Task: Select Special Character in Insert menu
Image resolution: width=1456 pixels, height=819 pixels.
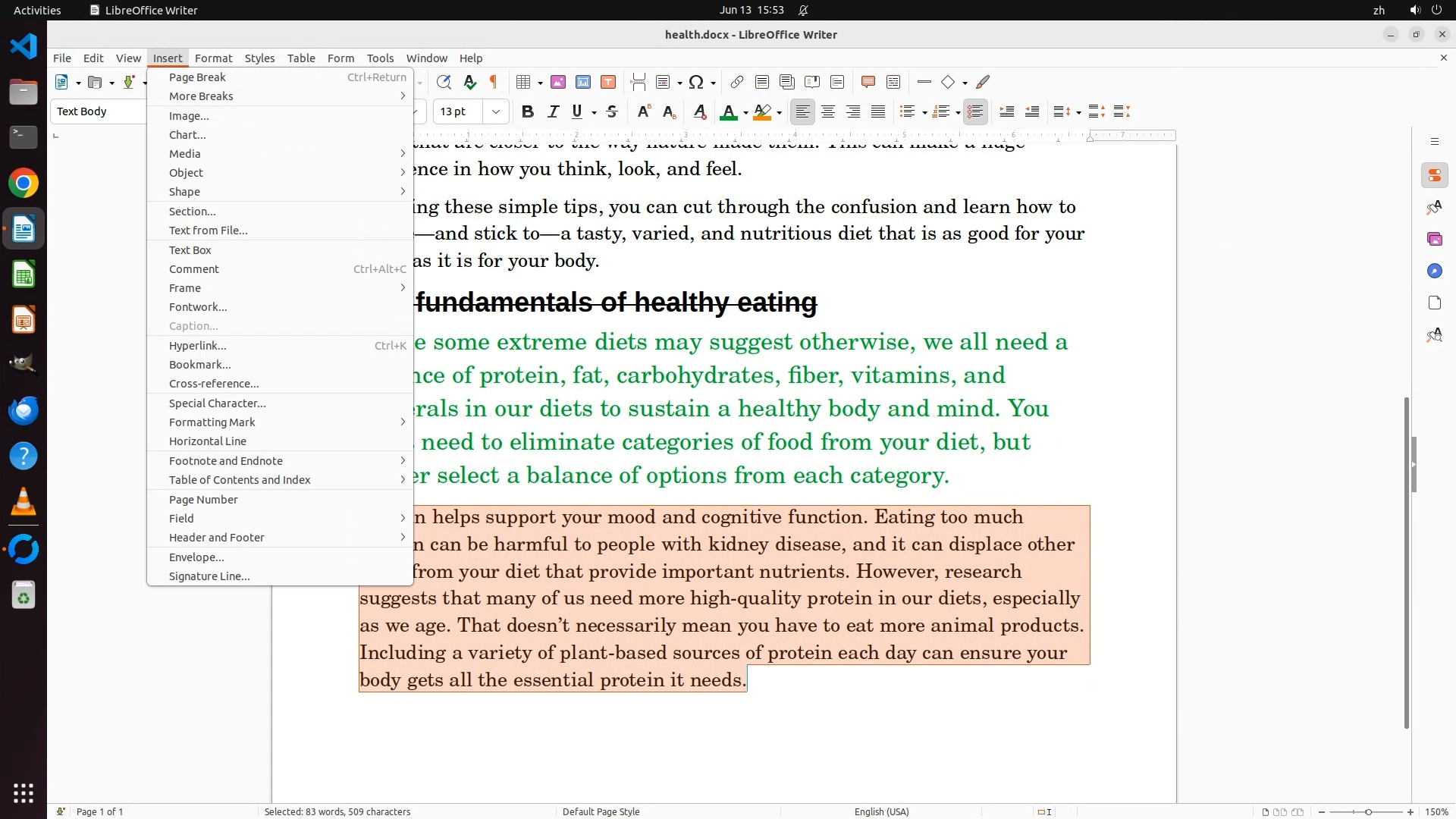Action: (x=217, y=403)
